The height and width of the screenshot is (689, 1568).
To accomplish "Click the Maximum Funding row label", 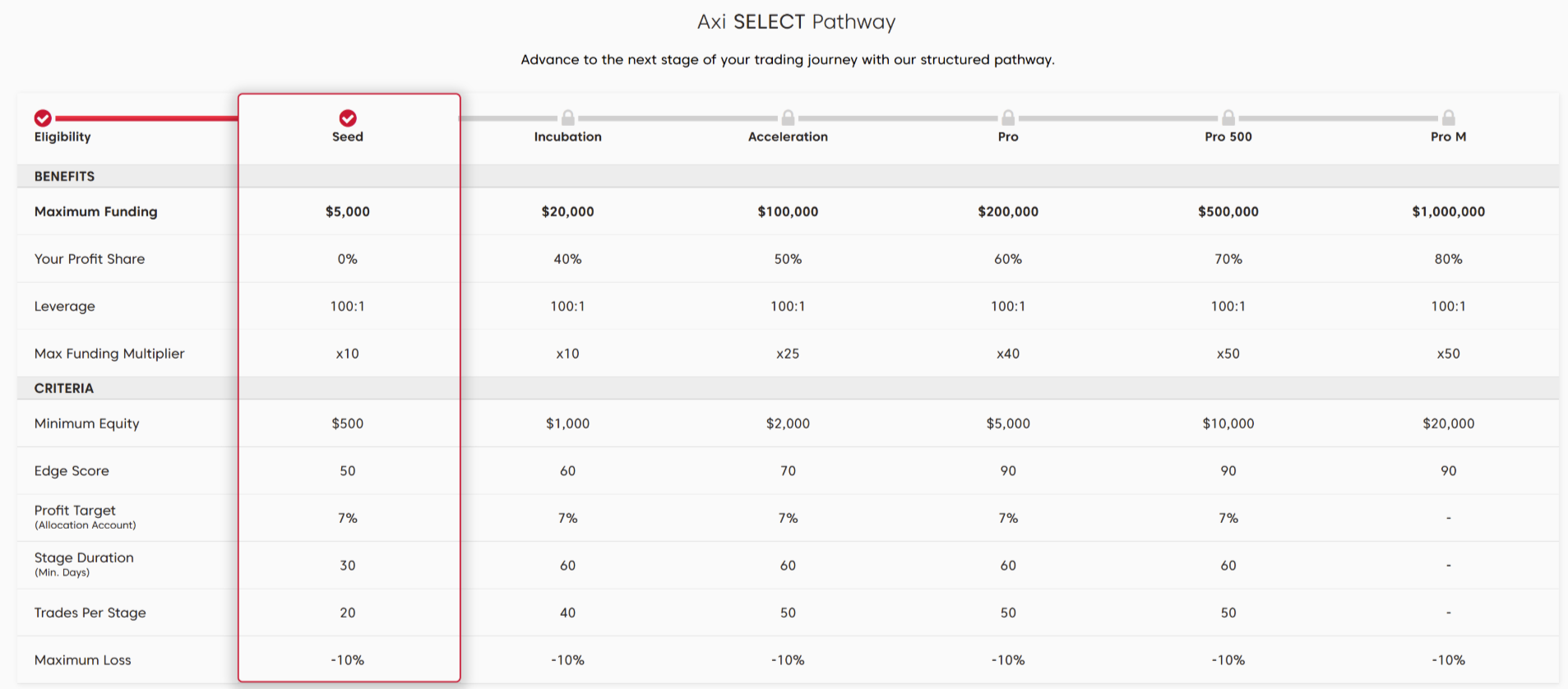I will pos(96,211).
